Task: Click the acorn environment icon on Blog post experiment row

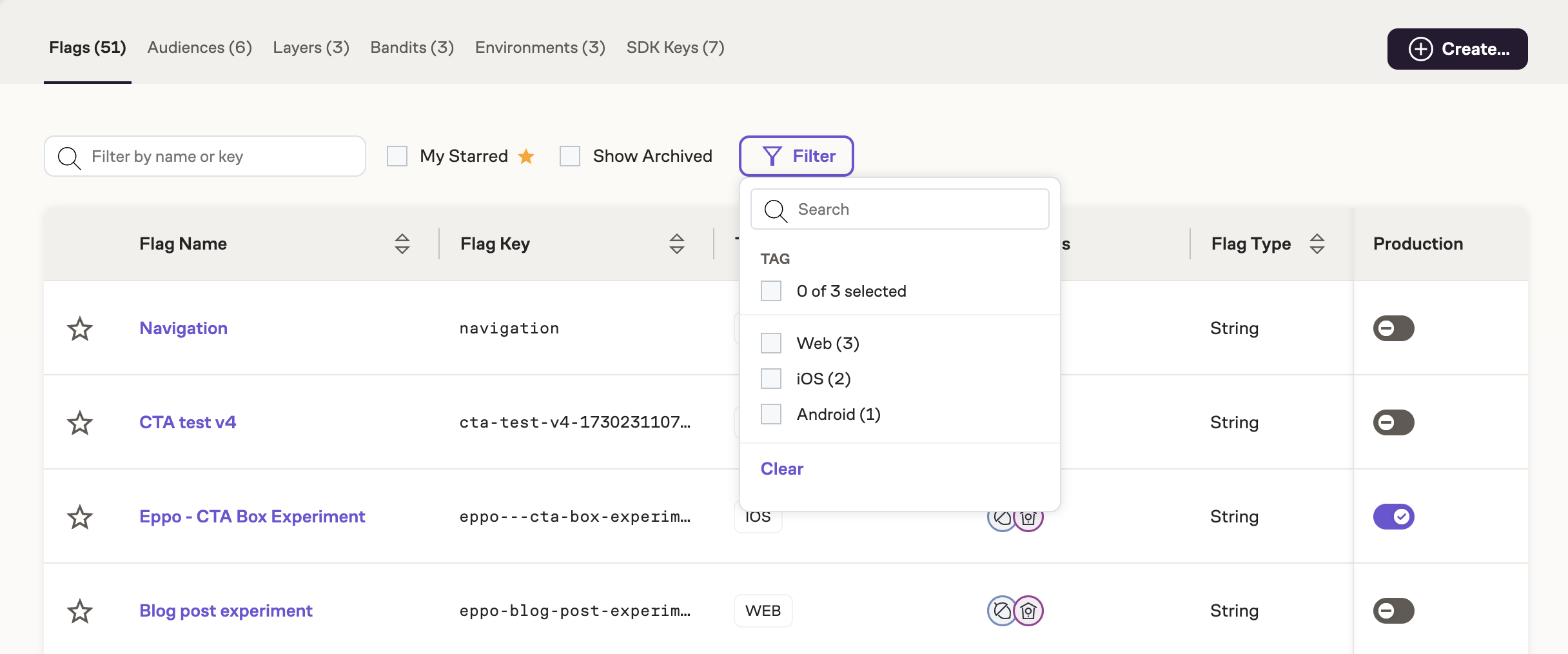Action: [x=999, y=611]
